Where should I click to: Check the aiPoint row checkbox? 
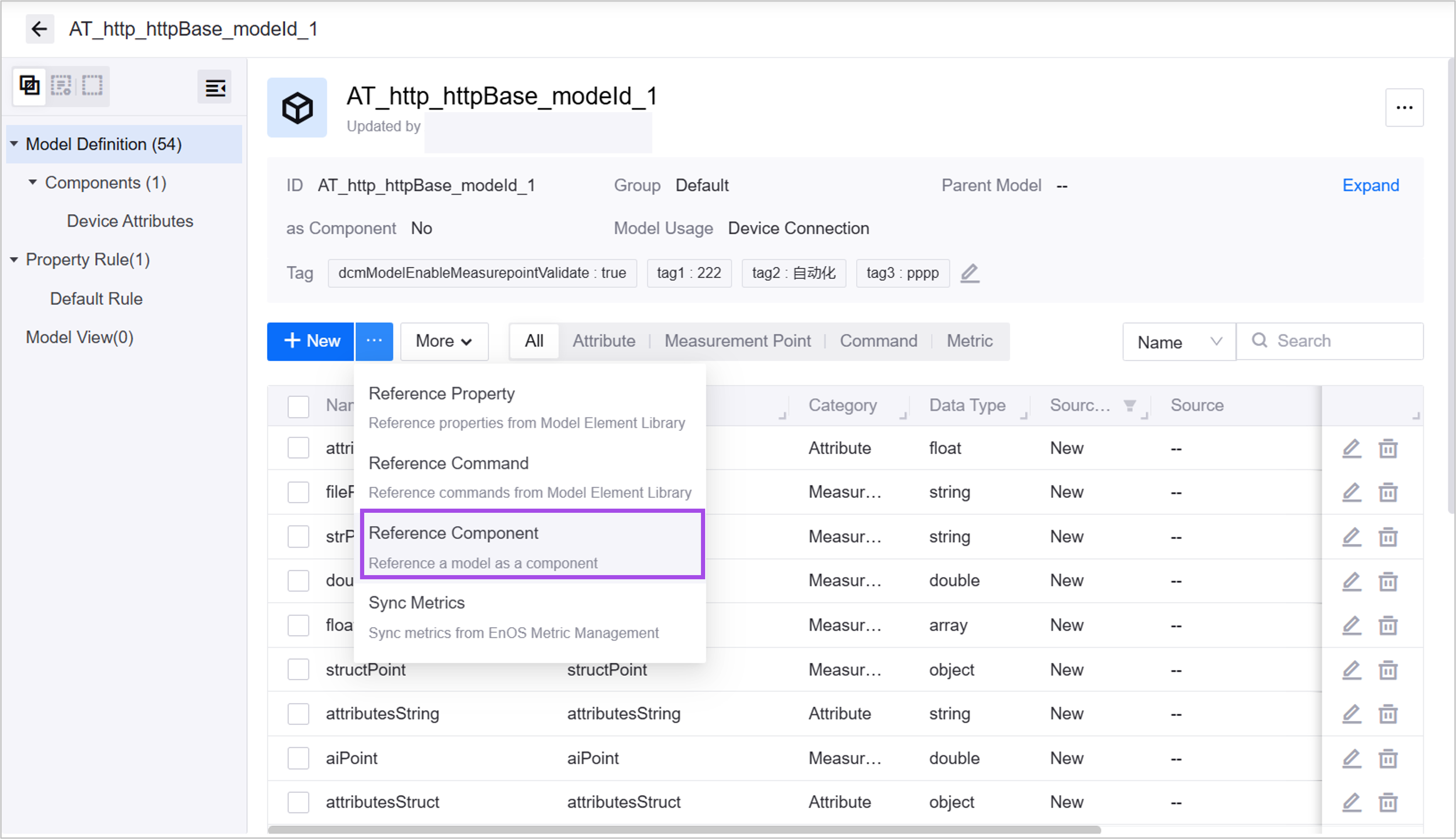(x=298, y=758)
